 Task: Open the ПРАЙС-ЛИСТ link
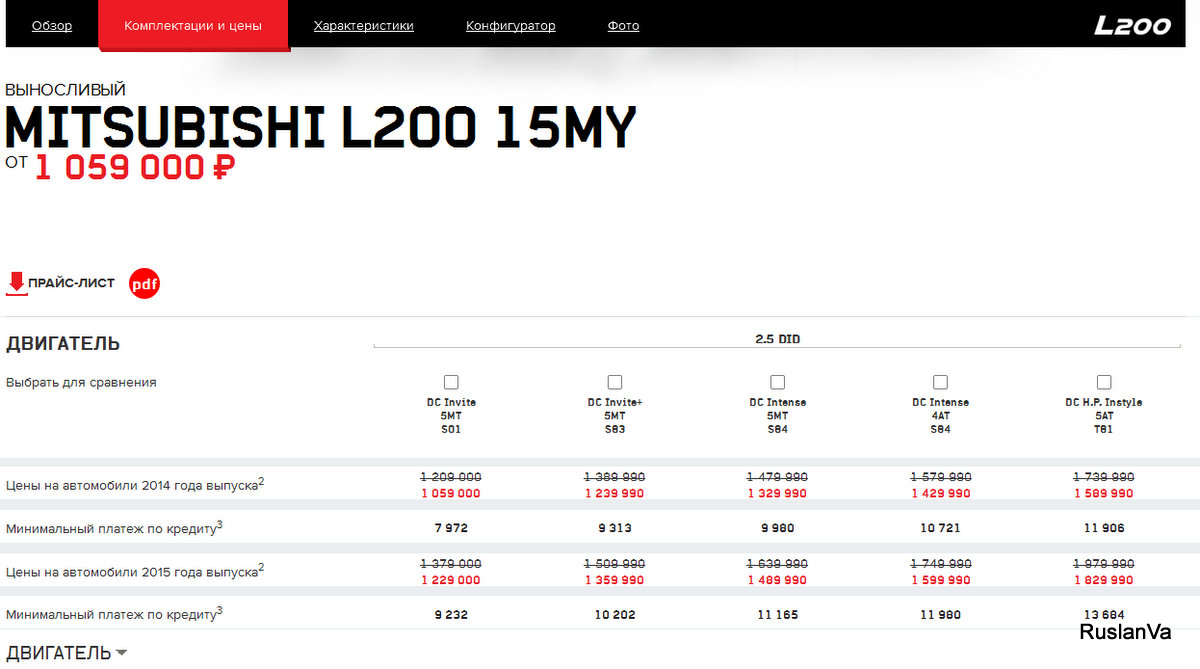tap(71, 284)
